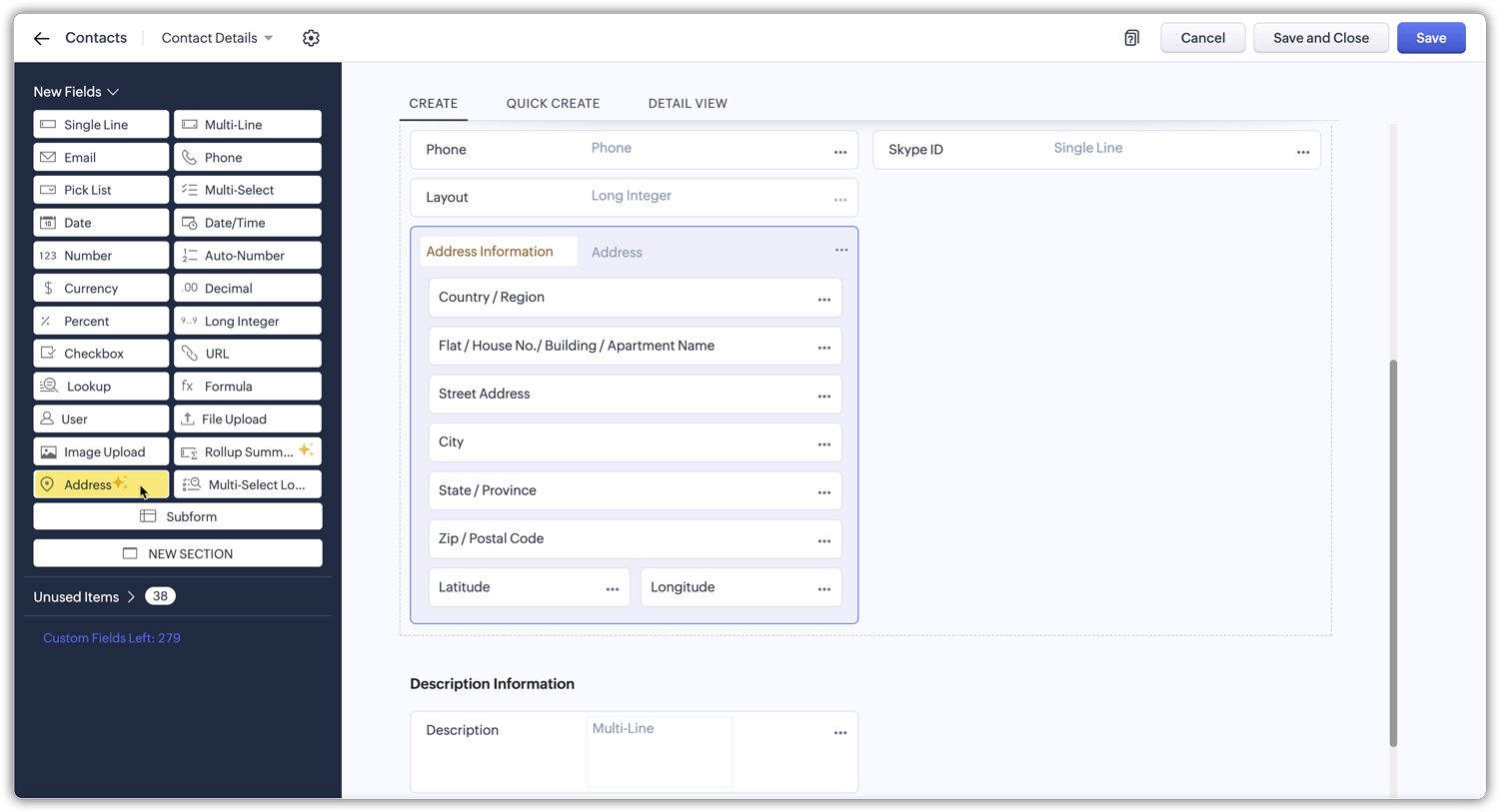Open the DETAIL VIEW tab
The height and width of the screenshot is (812, 1499).
click(x=688, y=103)
